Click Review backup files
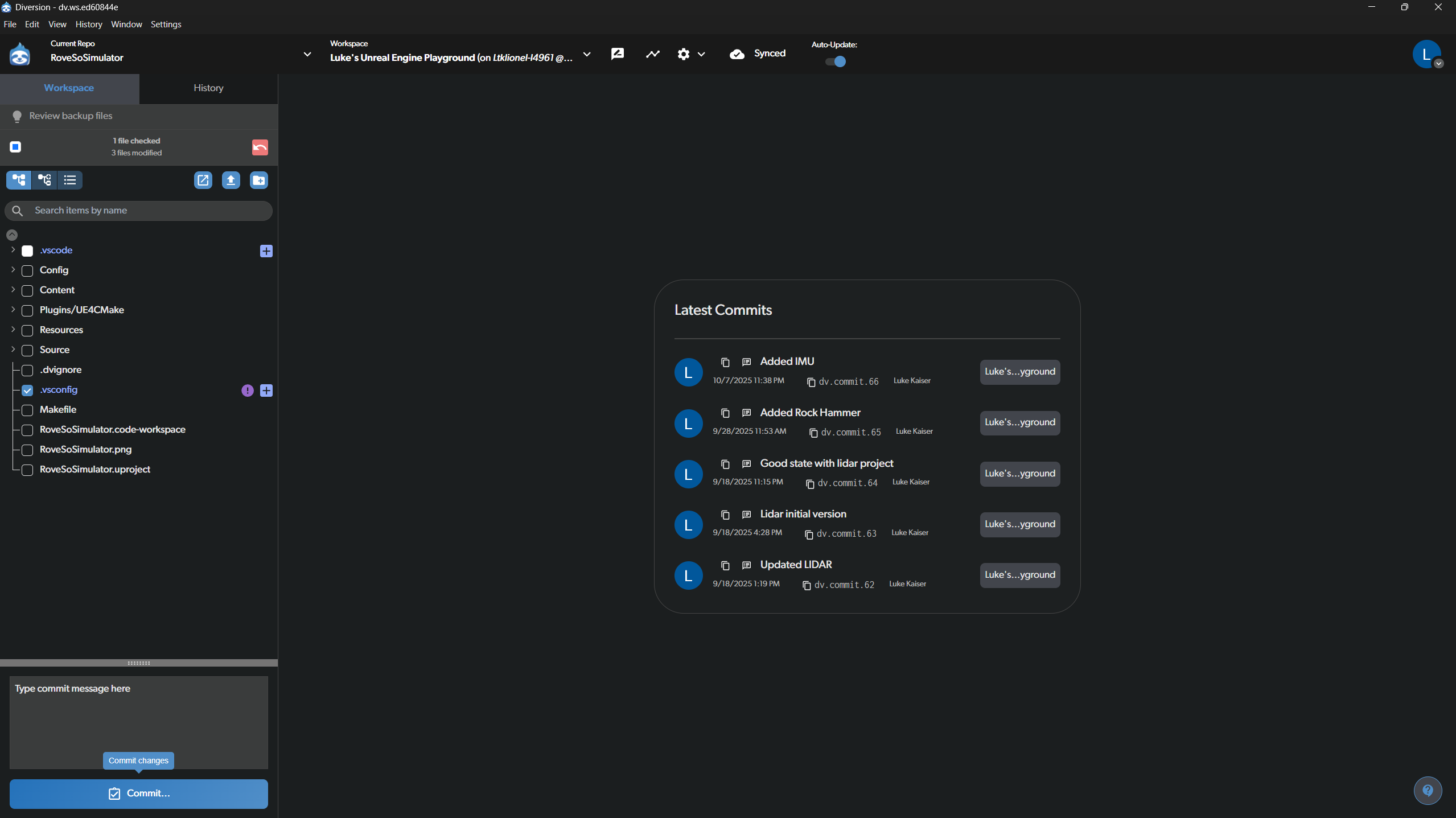This screenshot has height=818, width=1456. pos(71,116)
